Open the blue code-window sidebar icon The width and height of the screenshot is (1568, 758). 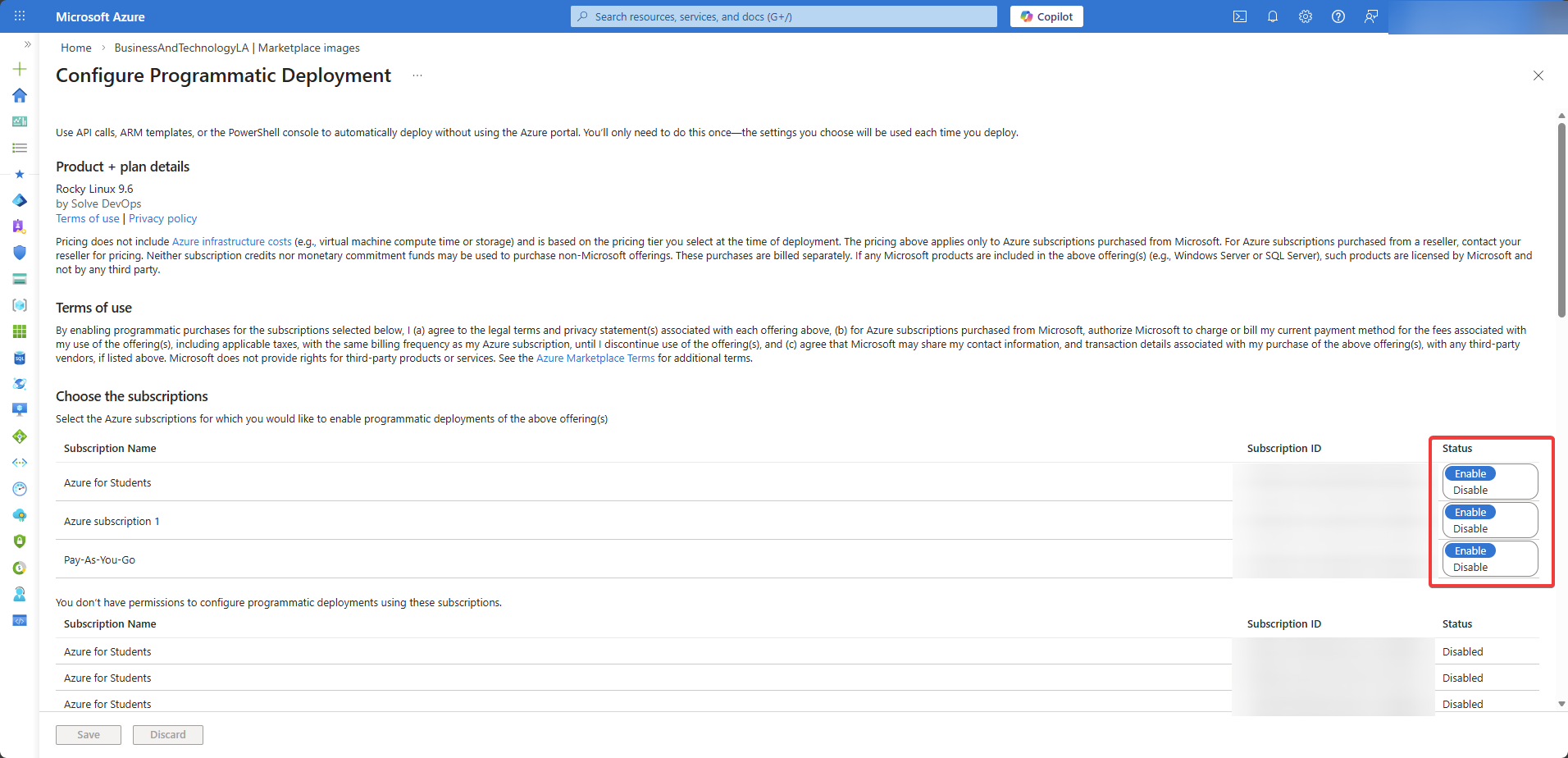(20, 620)
